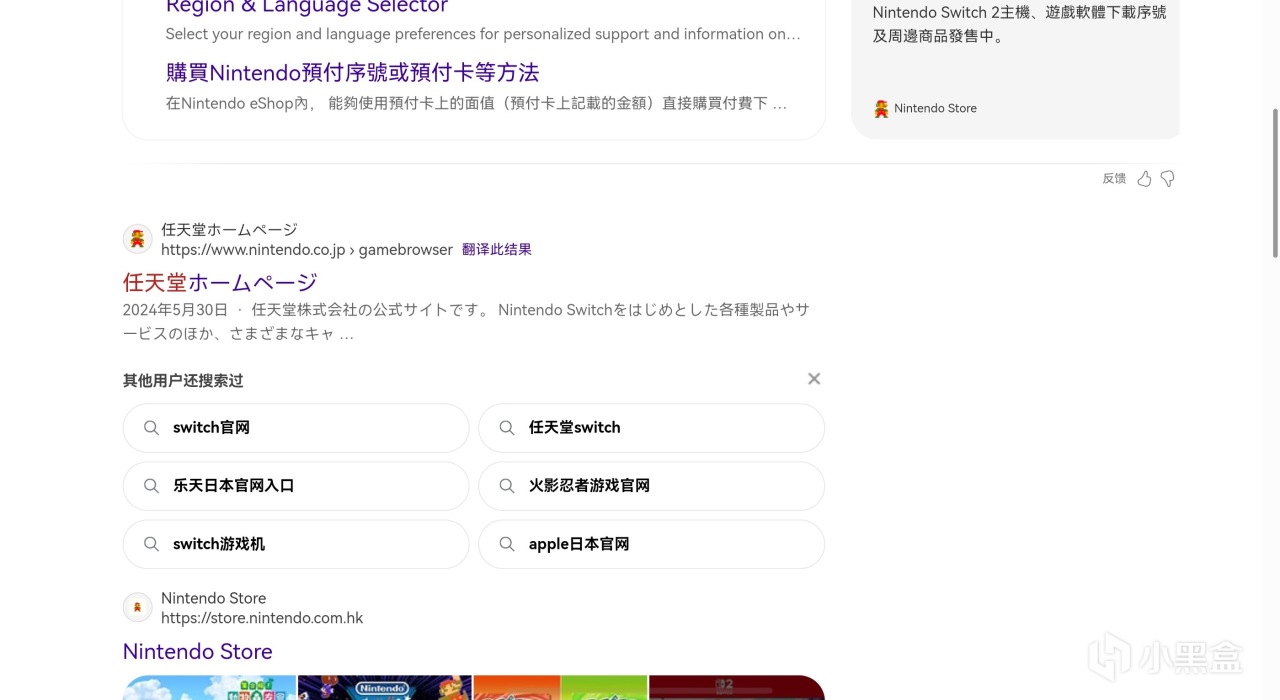The width and height of the screenshot is (1280, 700).
Task: Search suggestion switch官网
Action: coord(296,428)
